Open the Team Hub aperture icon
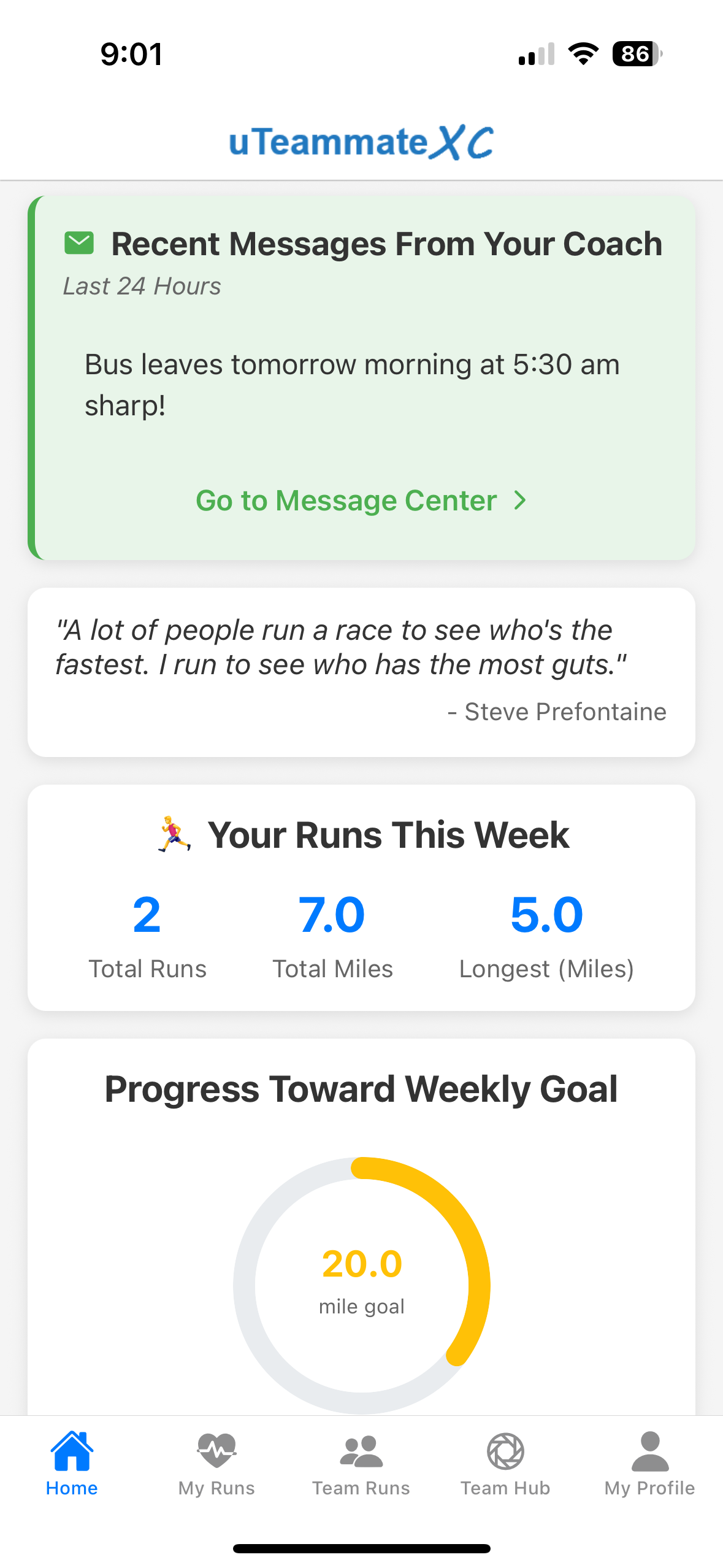 (505, 1451)
